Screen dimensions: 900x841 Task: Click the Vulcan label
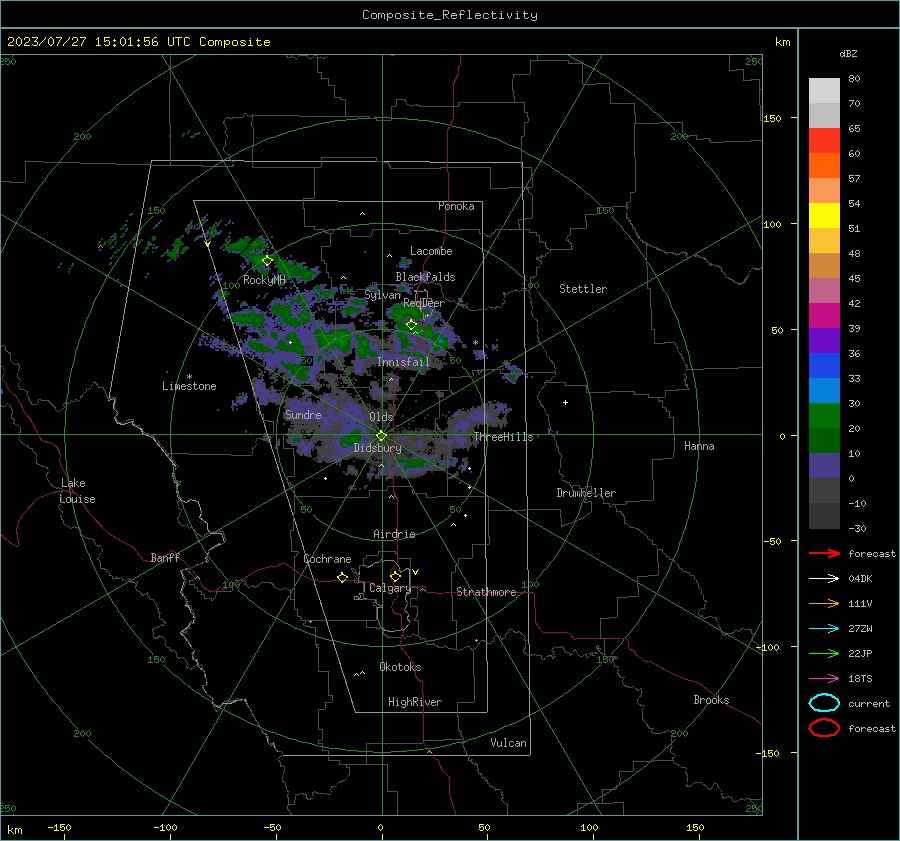(x=508, y=743)
